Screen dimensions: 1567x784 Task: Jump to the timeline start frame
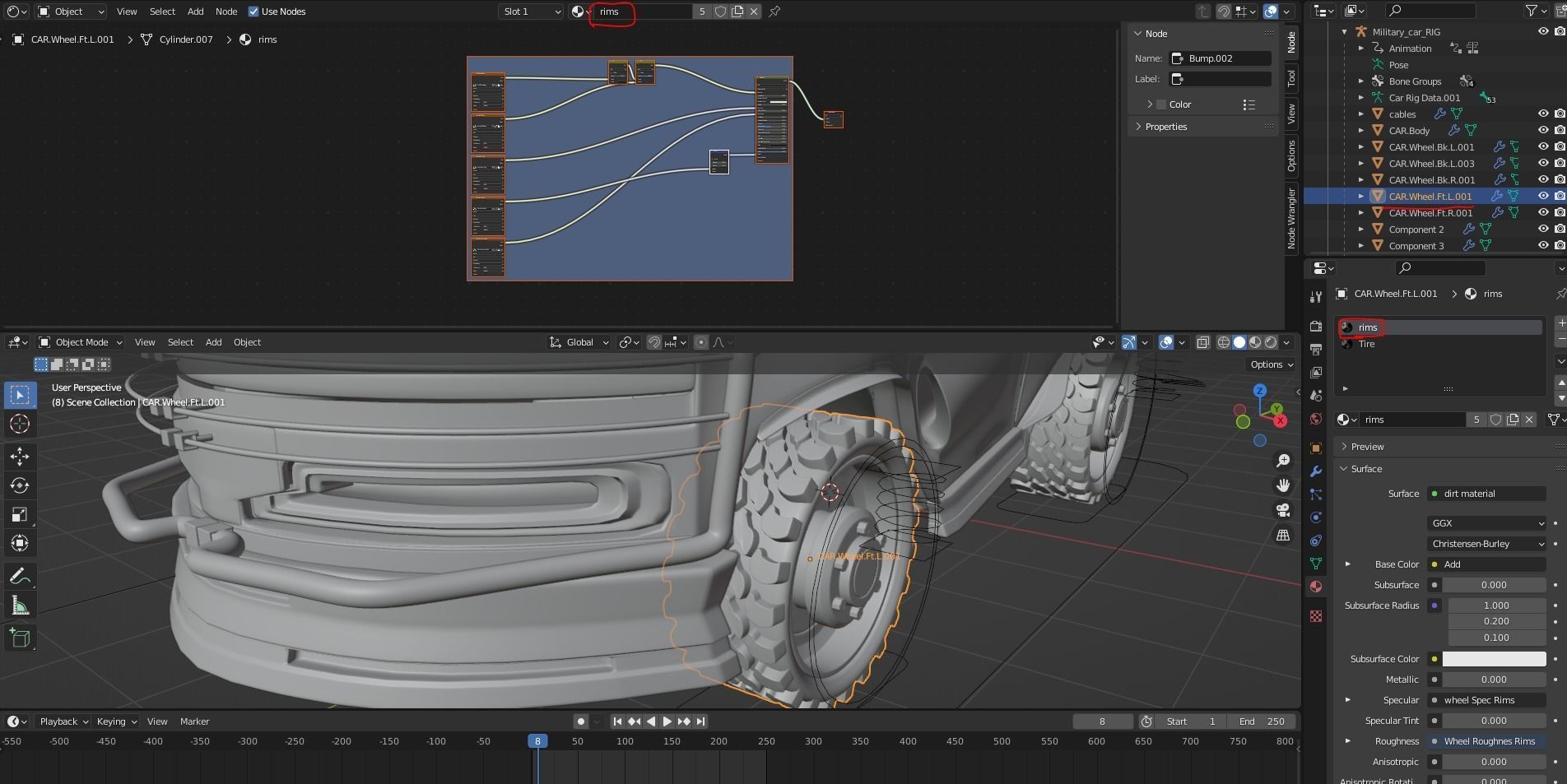[x=617, y=721]
